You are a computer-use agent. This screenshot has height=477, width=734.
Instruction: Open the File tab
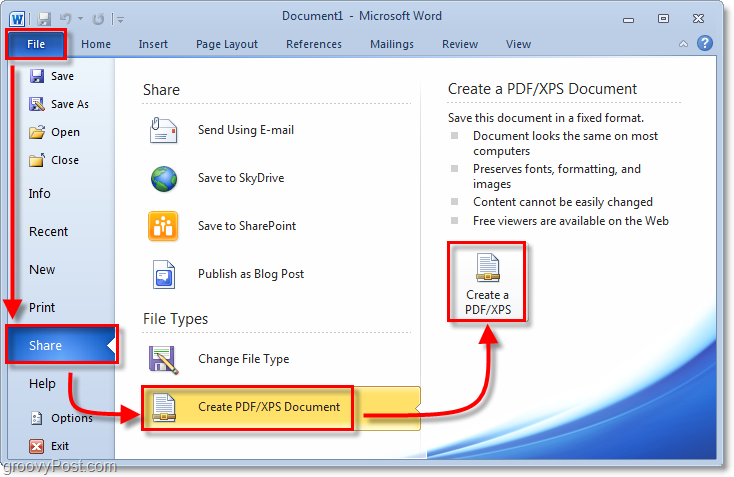coord(36,44)
